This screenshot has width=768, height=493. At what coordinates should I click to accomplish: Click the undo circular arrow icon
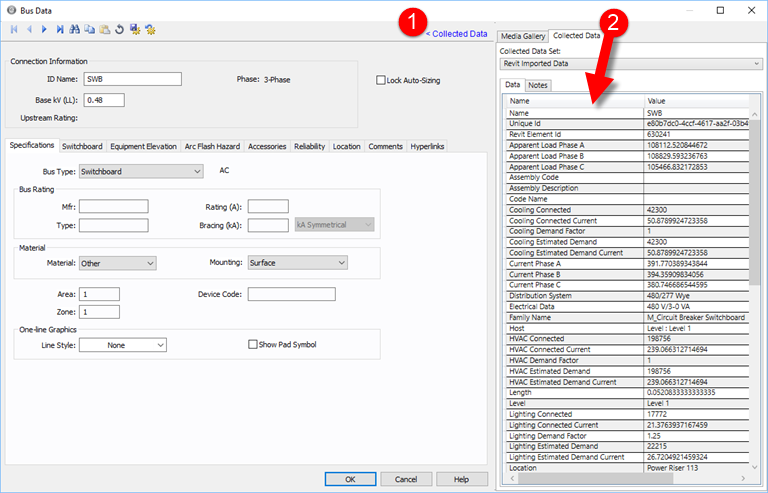(120, 30)
